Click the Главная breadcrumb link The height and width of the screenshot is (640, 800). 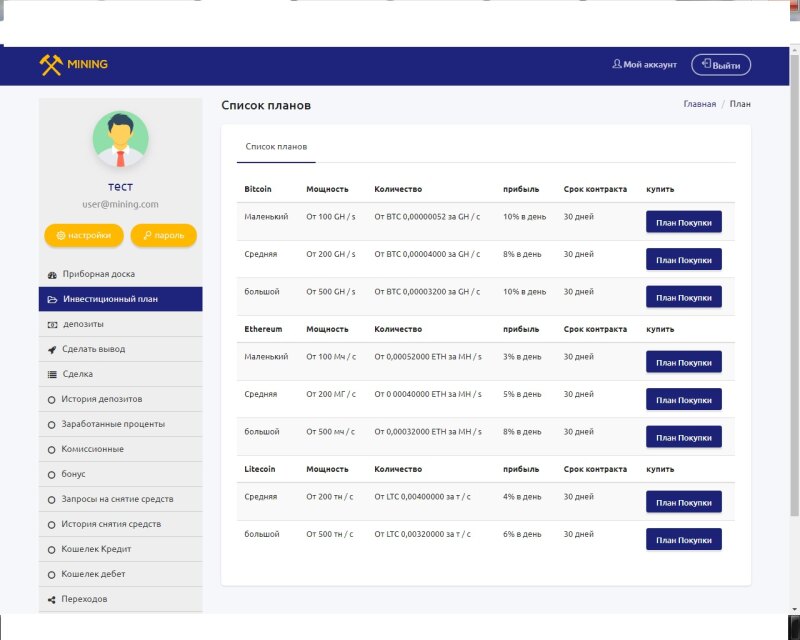[699, 104]
